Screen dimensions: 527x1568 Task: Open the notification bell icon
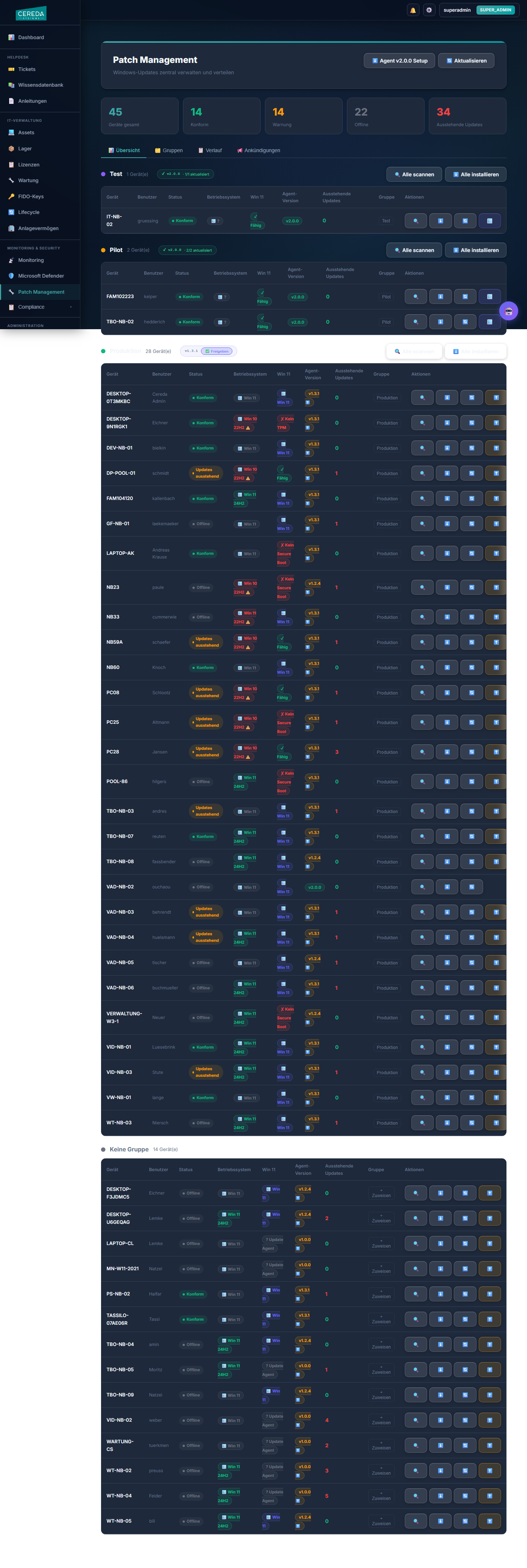(413, 10)
